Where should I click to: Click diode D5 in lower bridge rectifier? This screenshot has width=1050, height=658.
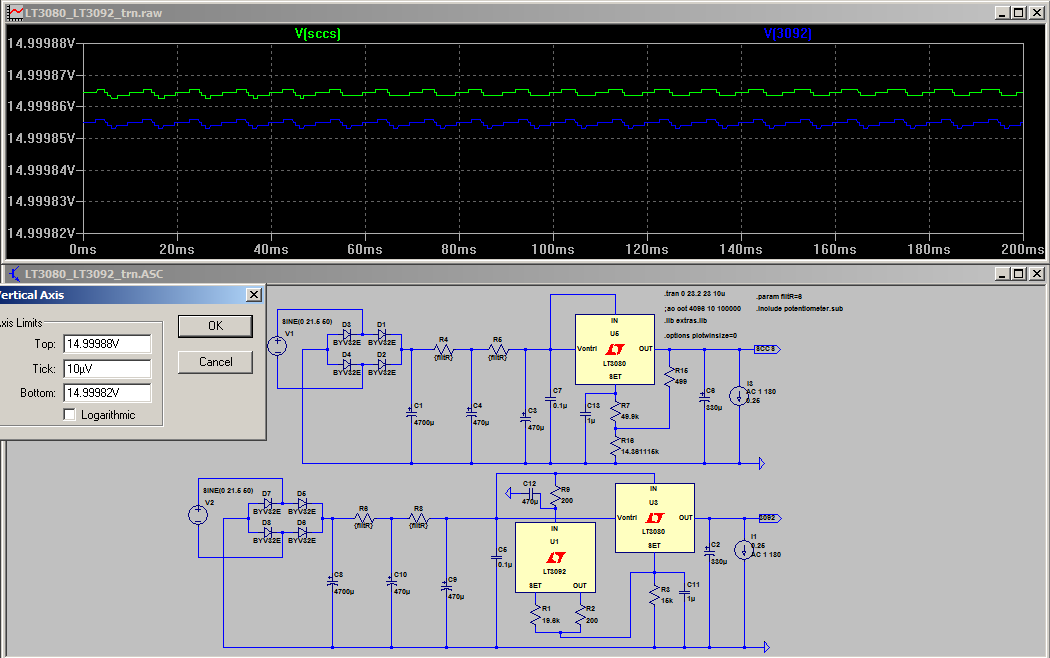pyautogui.click(x=302, y=503)
